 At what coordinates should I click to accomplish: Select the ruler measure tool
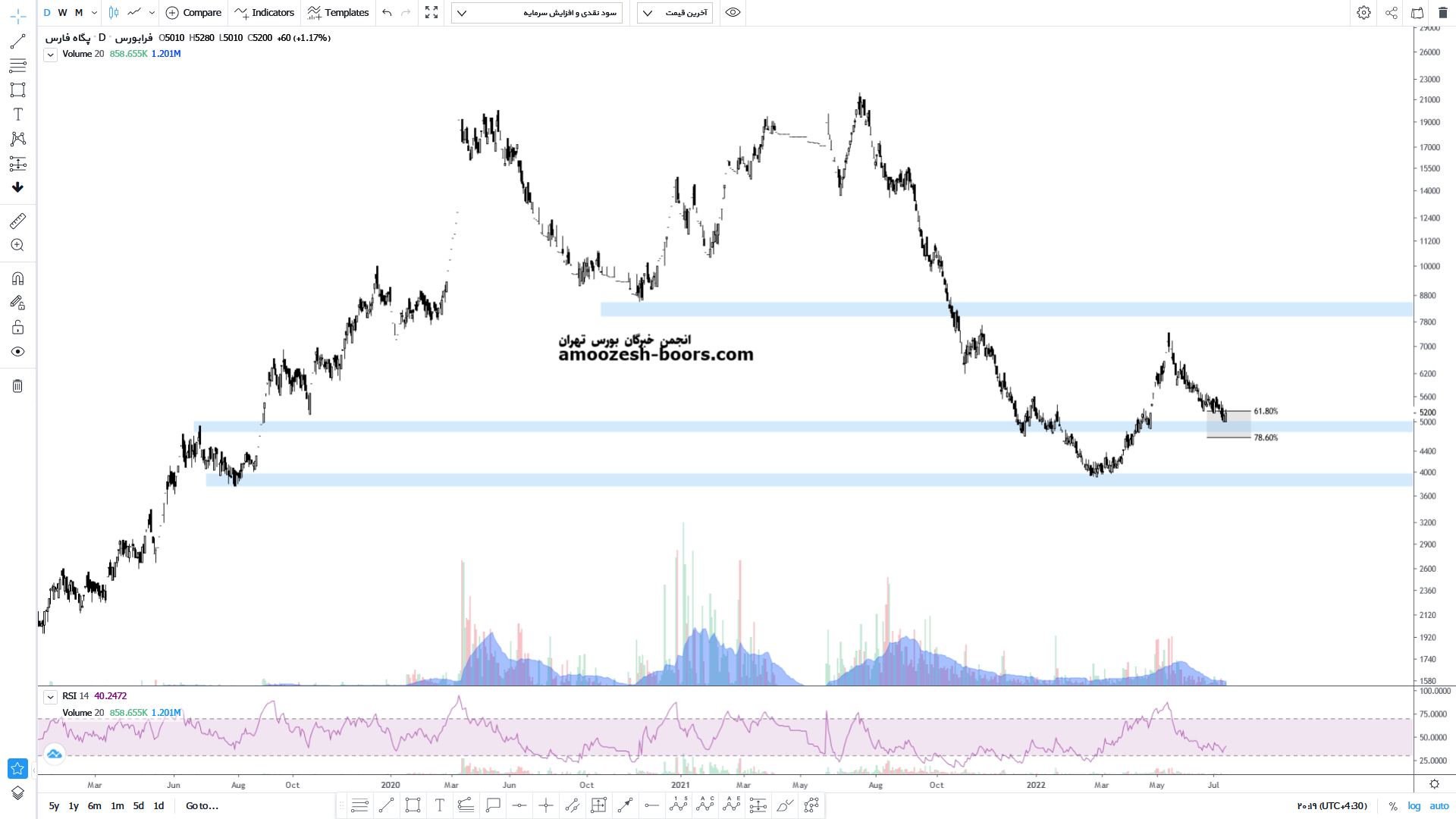click(17, 221)
